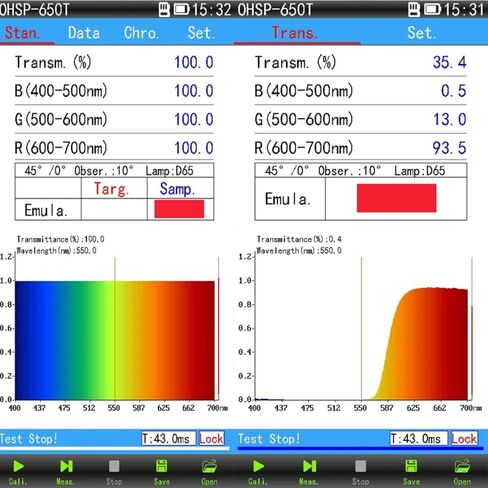Open Set. tab on left screen

[201, 33]
